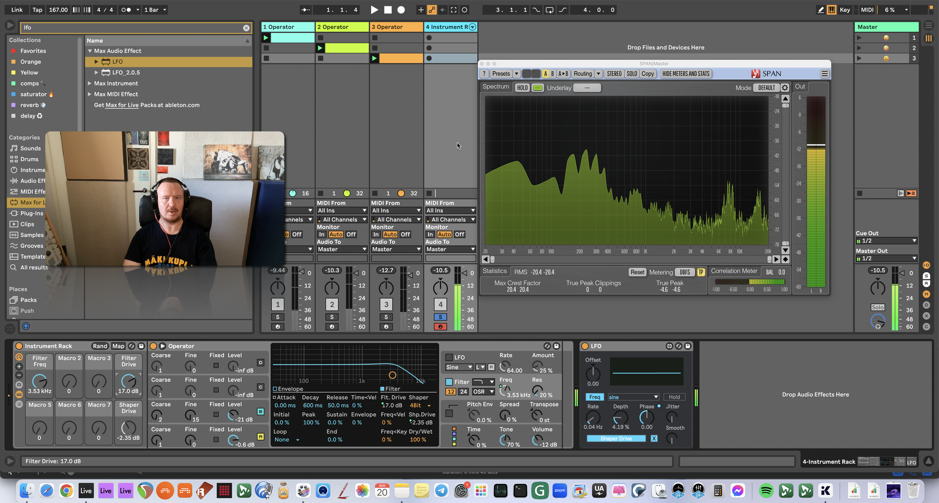Open SPAN mode settings gear icon
The width and height of the screenshot is (939, 503).
click(x=784, y=88)
